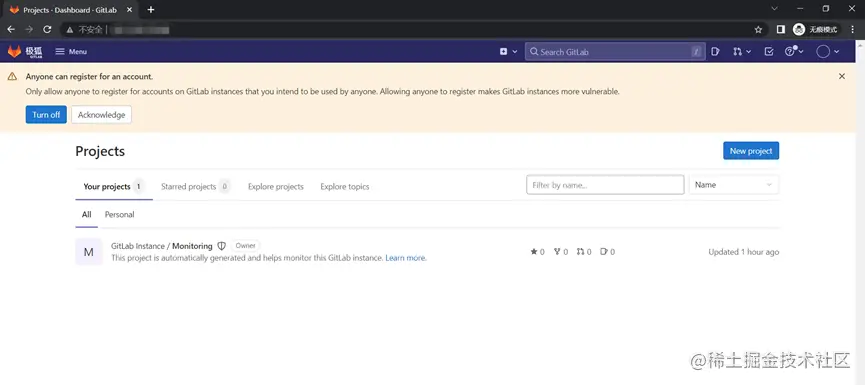Open the user avatar menu
Screen dimensions: 865x385
[827, 52]
